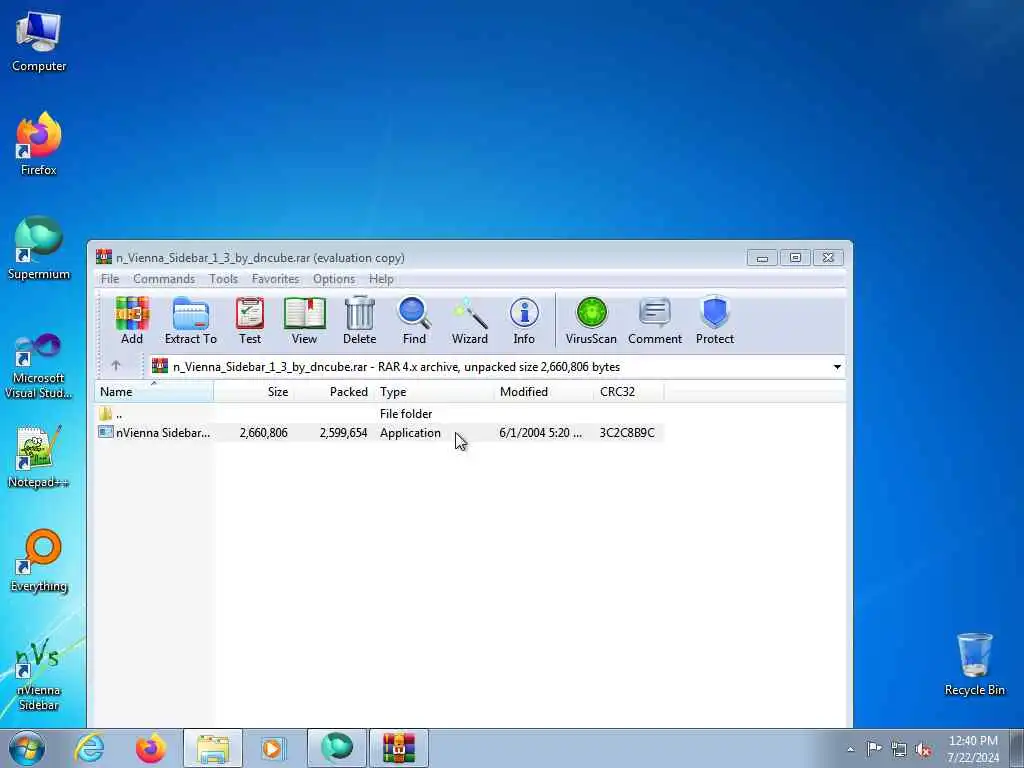Open the Tools menu
Image resolution: width=1024 pixels, height=768 pixels.
coord(223,279)
